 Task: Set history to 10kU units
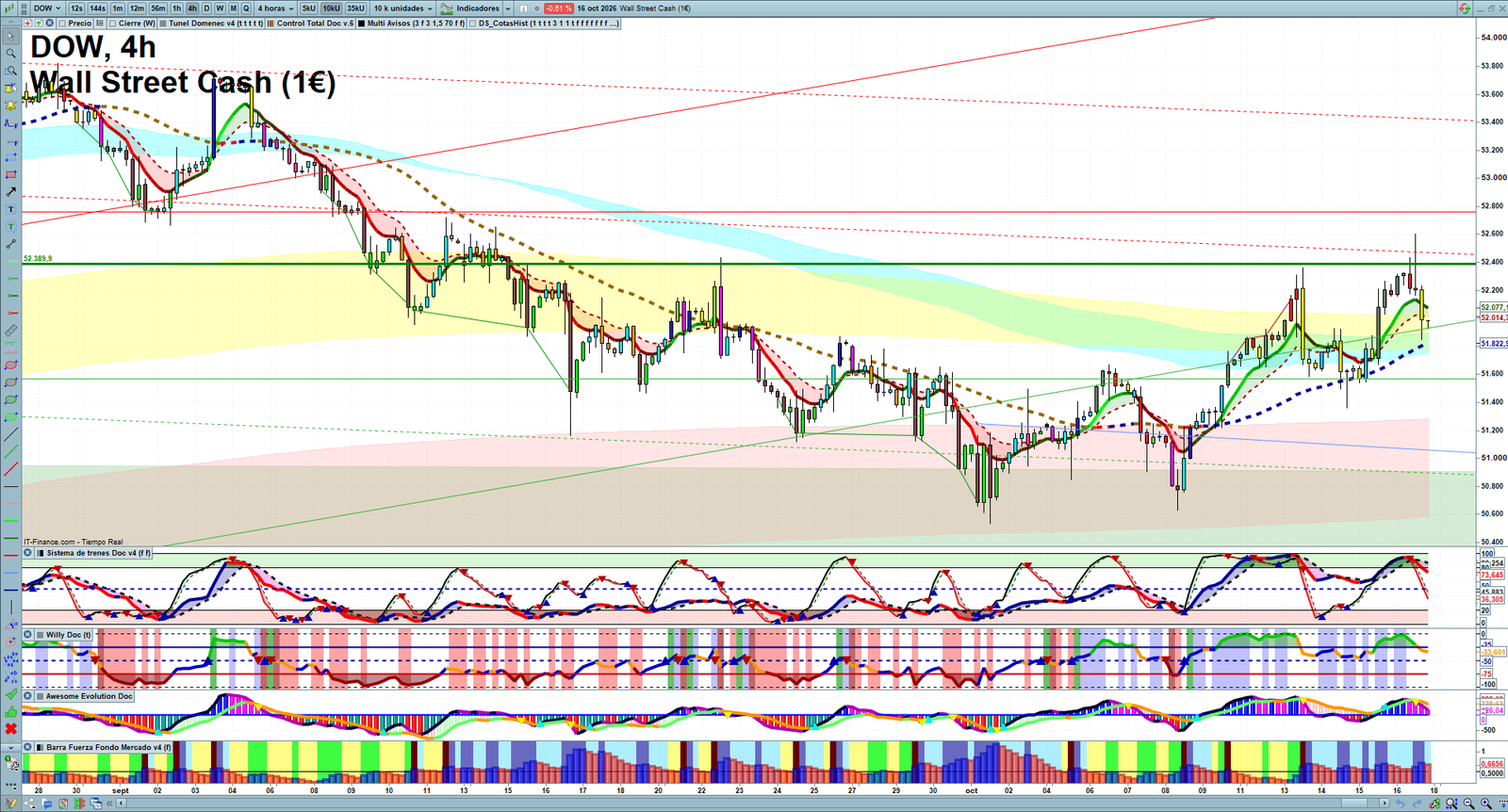pos(331,8)
